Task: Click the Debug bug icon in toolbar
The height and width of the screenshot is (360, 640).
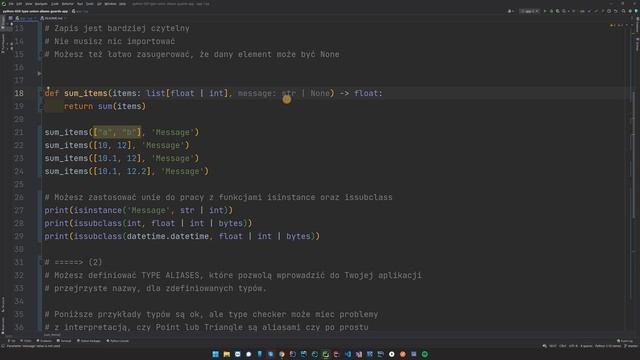Action: click(551, 11)
